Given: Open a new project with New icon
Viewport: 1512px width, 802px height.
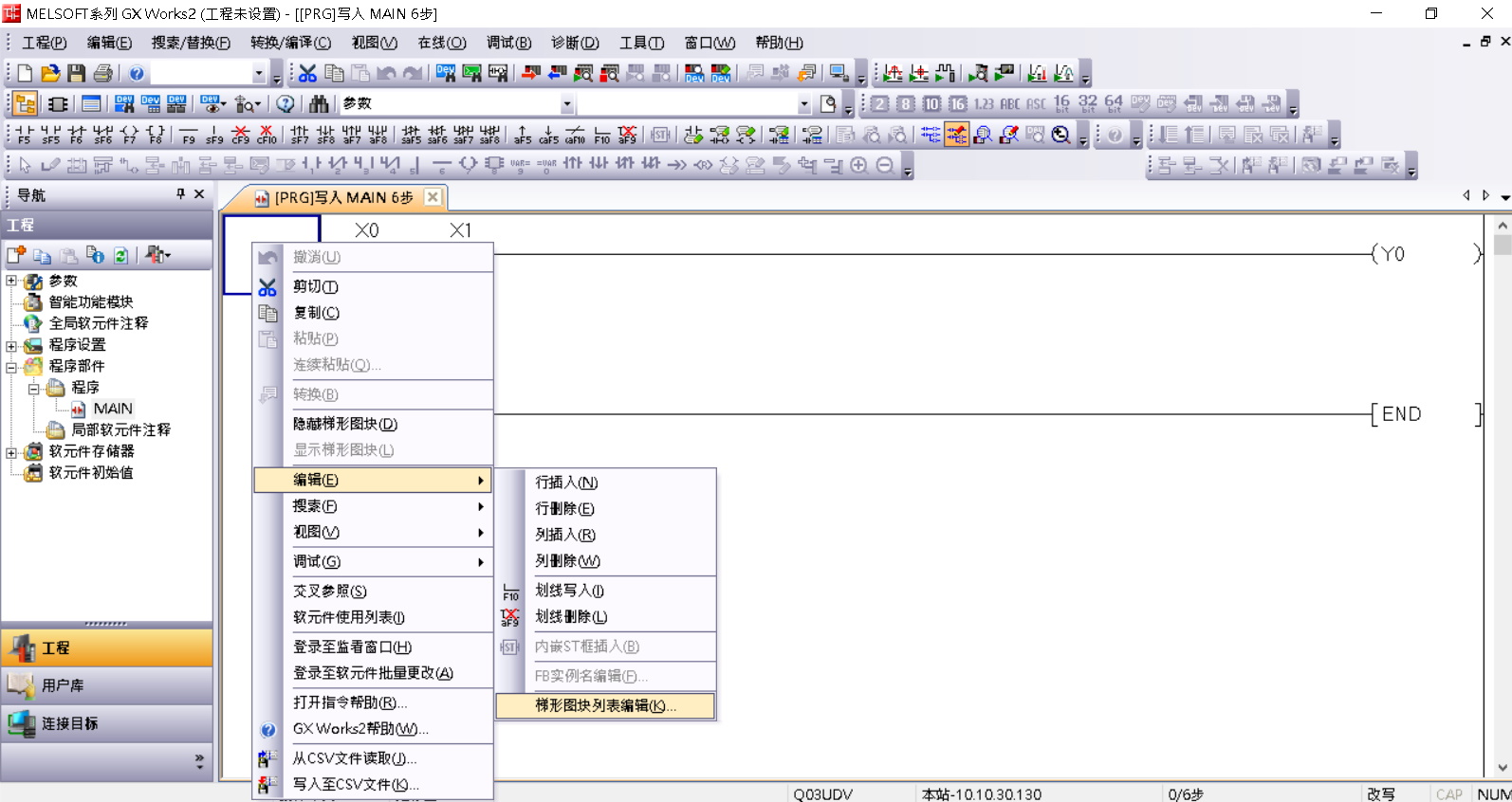Looking at the screenshot, I should (25, 73).
